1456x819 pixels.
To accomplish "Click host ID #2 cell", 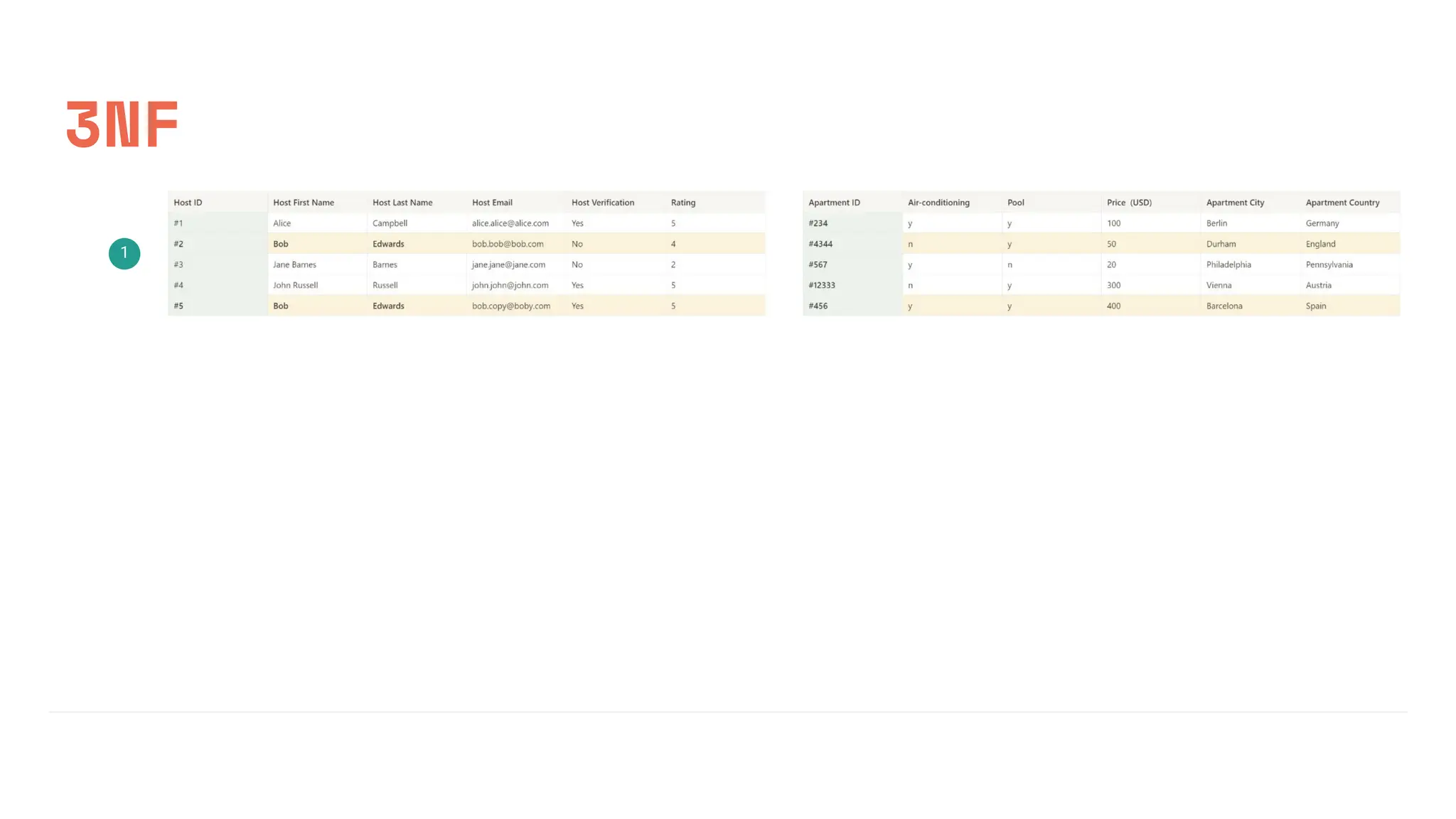I will click(178, 244).
